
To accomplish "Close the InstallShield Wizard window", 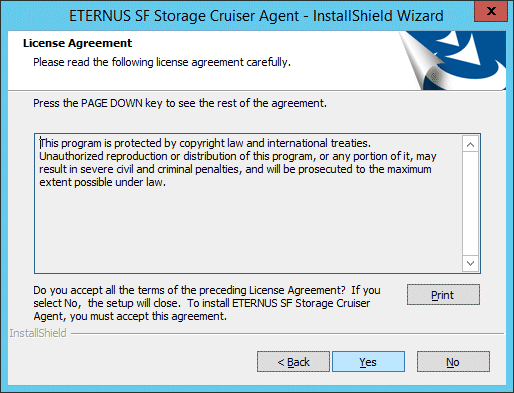I will point(491,11).
